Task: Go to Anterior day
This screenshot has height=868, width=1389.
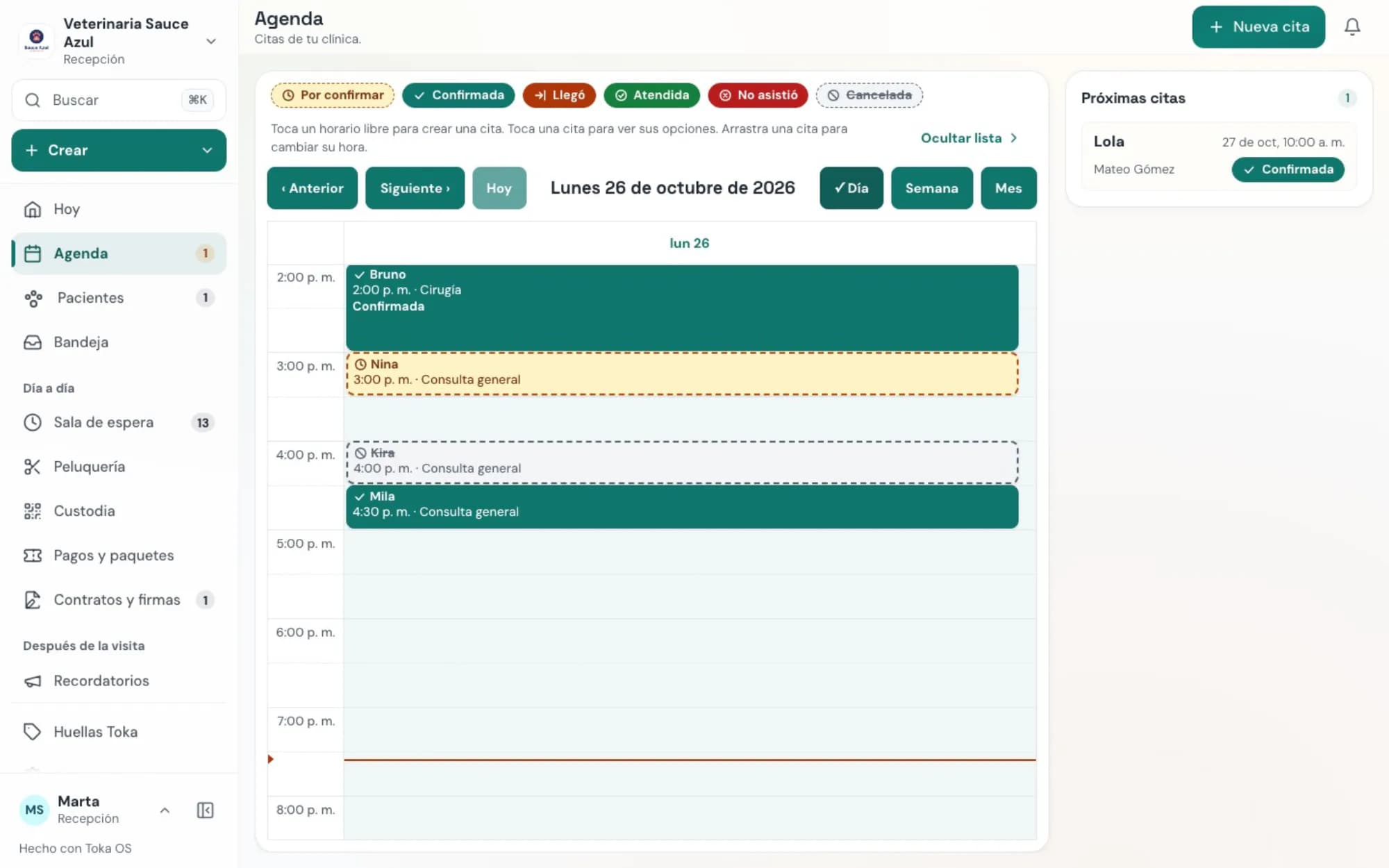Action: click(x=313, y=188)
